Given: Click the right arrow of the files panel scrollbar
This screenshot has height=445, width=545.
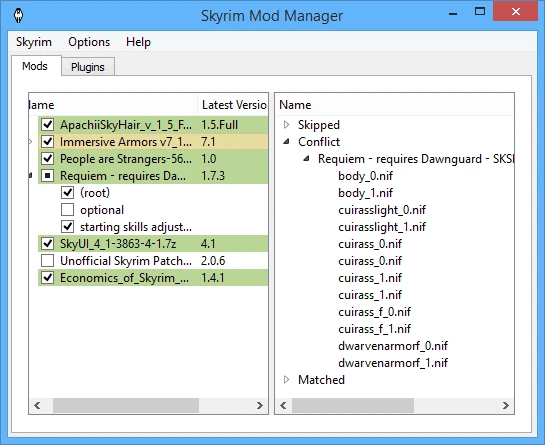Looking at the screenshot, I should point(506,405).
